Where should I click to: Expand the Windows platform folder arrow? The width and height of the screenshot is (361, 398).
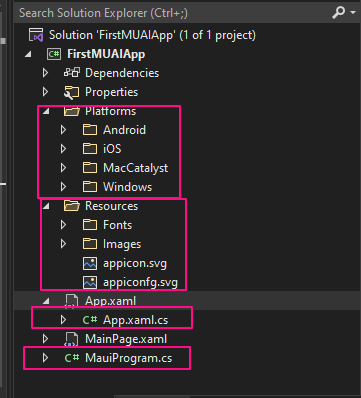(x=63, y=187)
